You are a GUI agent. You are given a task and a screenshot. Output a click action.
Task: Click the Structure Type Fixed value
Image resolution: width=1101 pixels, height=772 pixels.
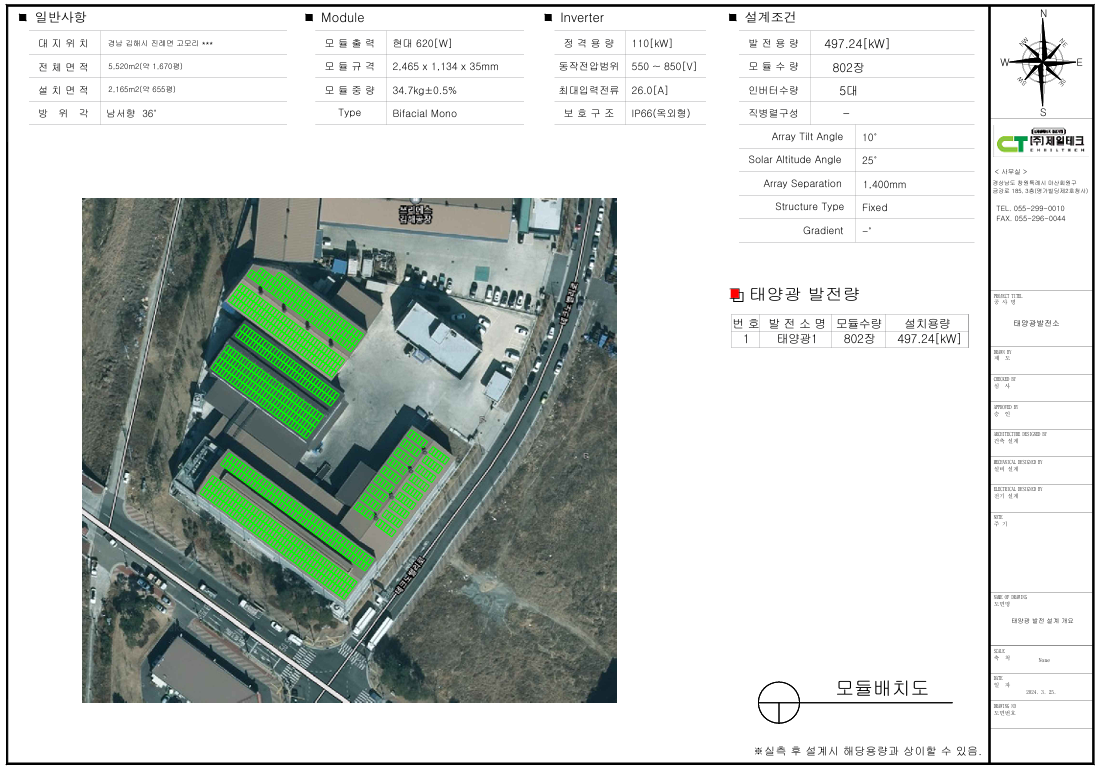pos(874,207)
